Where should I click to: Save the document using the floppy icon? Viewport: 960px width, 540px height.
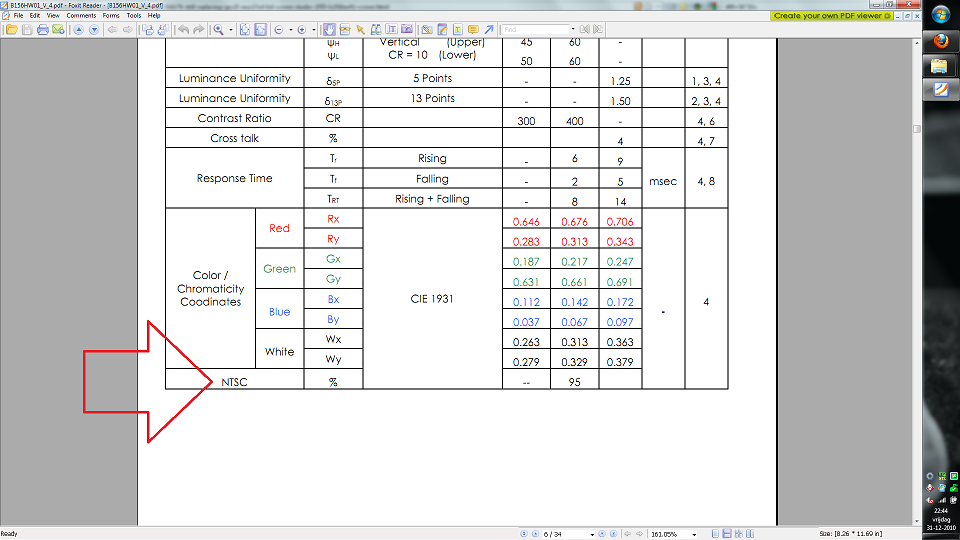(x=28, y=29)
